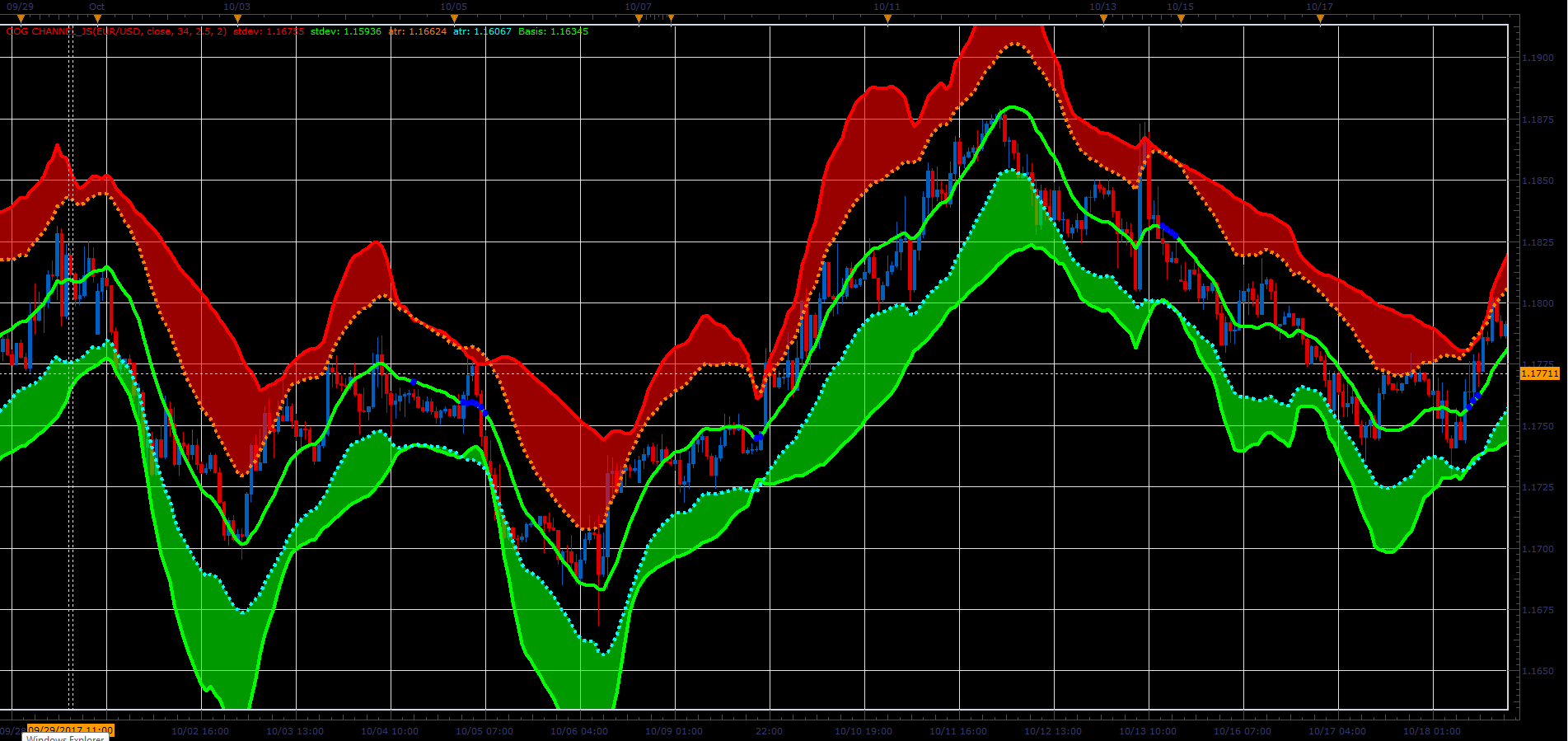Click the orange marker under Oct
1568x741 pixels.
[97, 18]
